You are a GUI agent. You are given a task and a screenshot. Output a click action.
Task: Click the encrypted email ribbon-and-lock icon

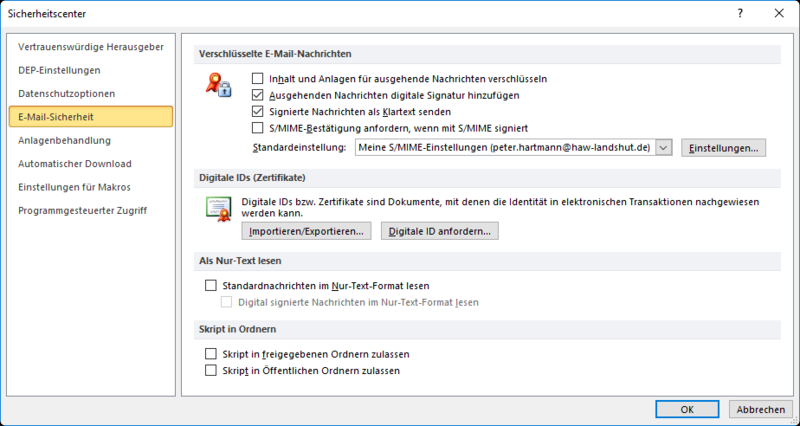[218, 84]
